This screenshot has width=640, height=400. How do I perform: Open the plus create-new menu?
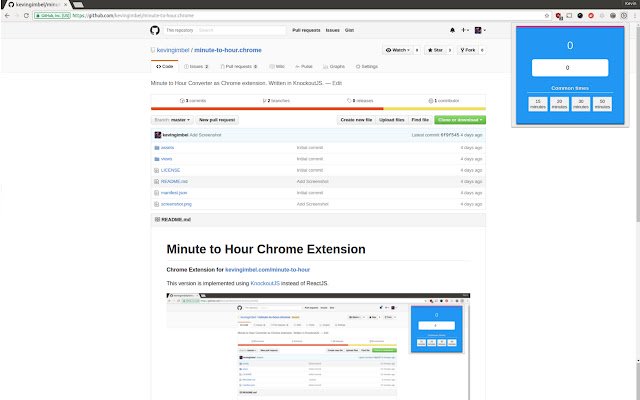465,30
